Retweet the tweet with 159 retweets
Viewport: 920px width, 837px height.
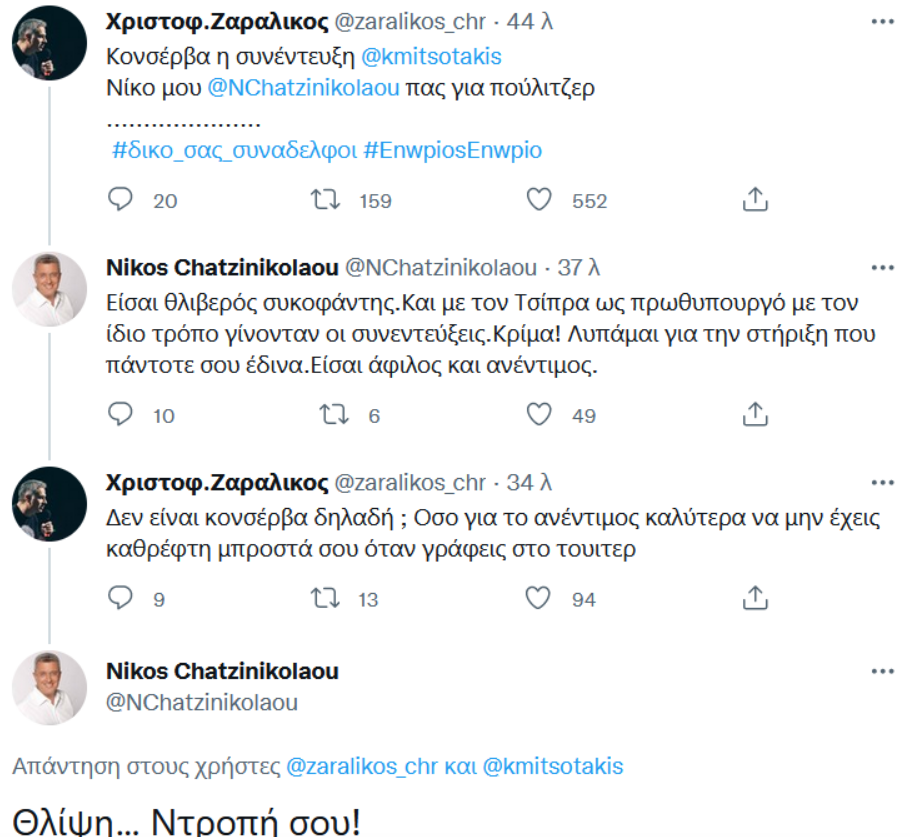326,200
